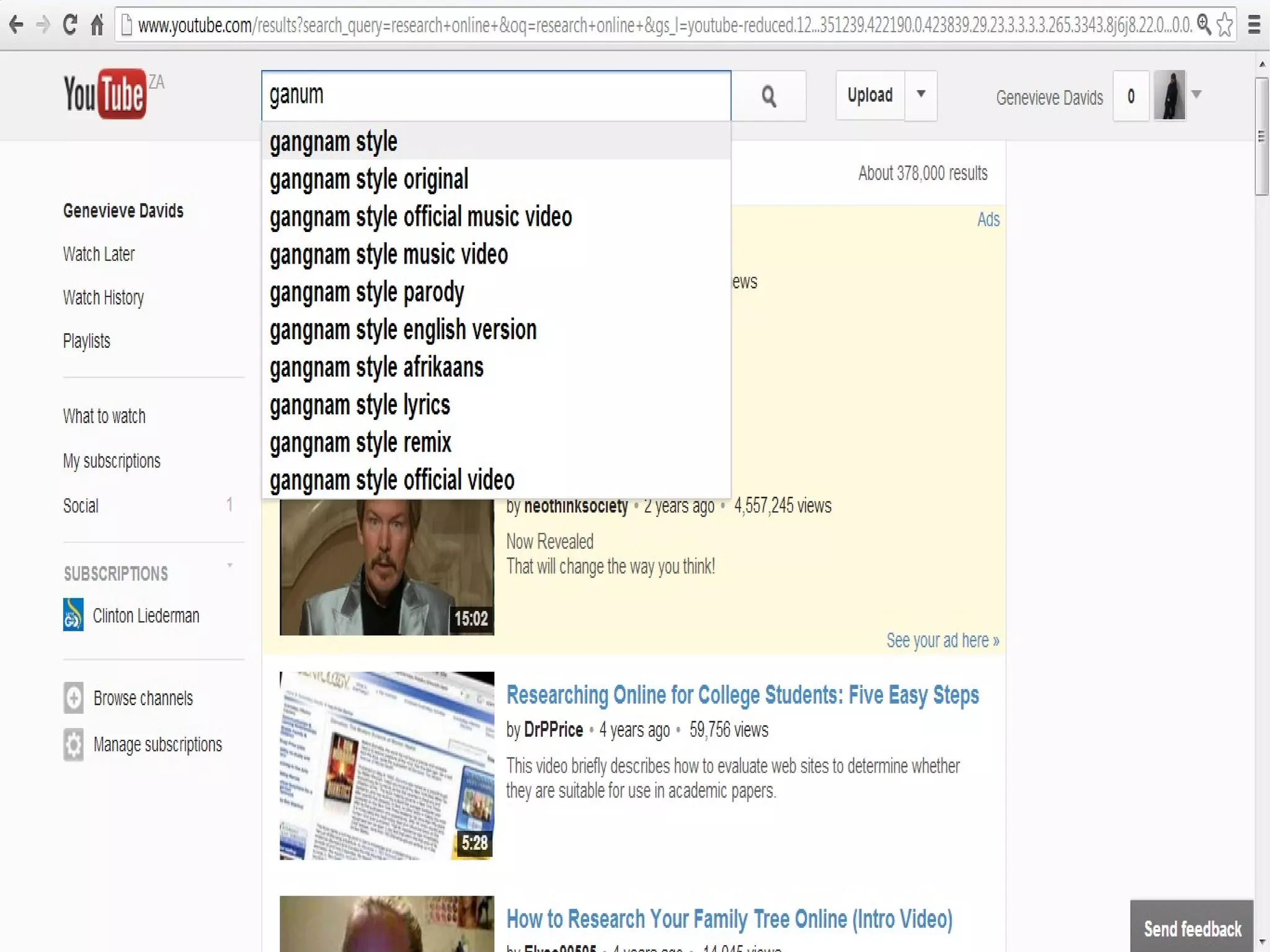1270x952 pixels.
Task: Click Browse channels plus icon
Action: point(73,698)
